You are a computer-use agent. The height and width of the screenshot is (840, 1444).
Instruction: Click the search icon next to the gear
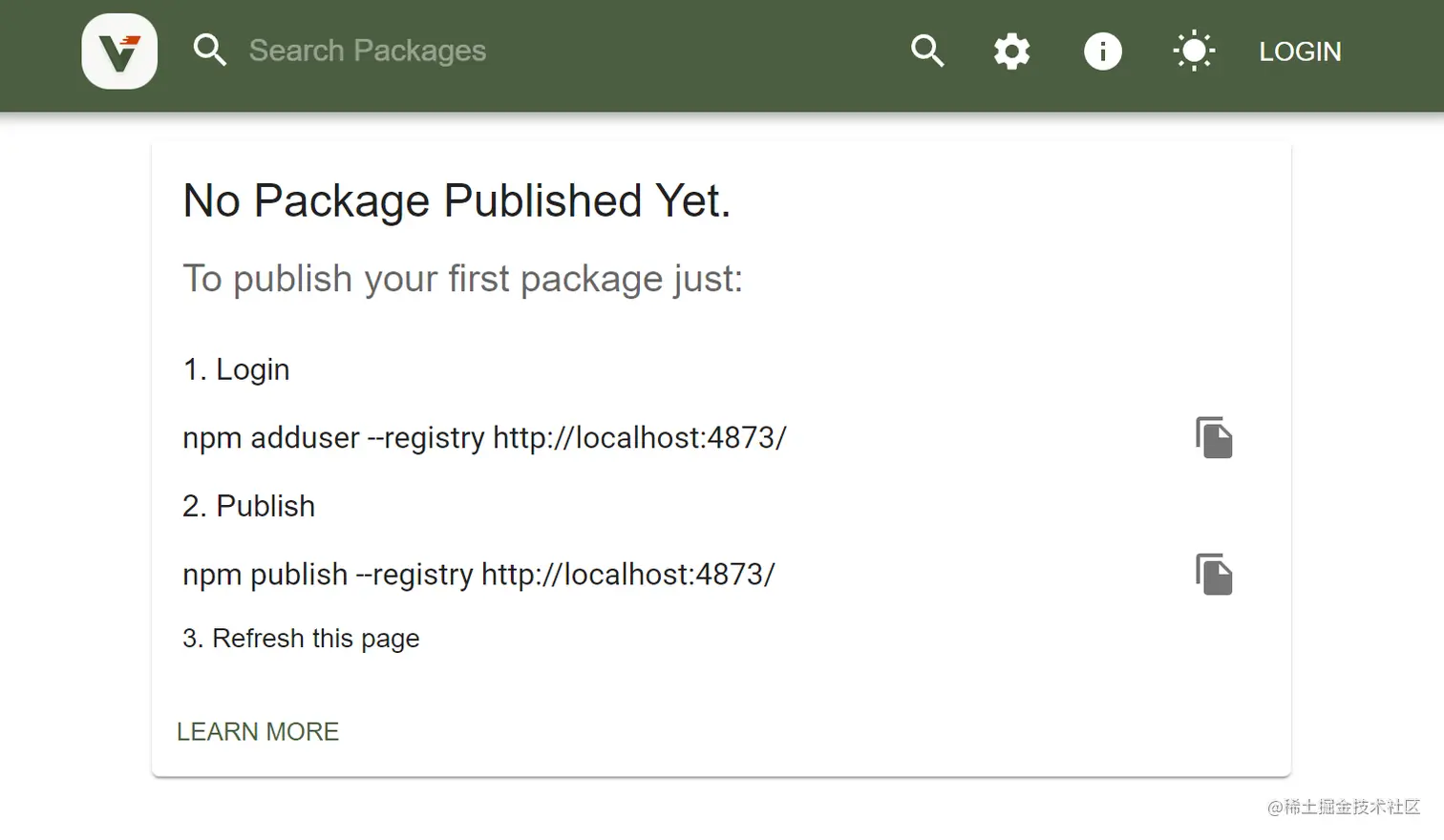(926, 51)
